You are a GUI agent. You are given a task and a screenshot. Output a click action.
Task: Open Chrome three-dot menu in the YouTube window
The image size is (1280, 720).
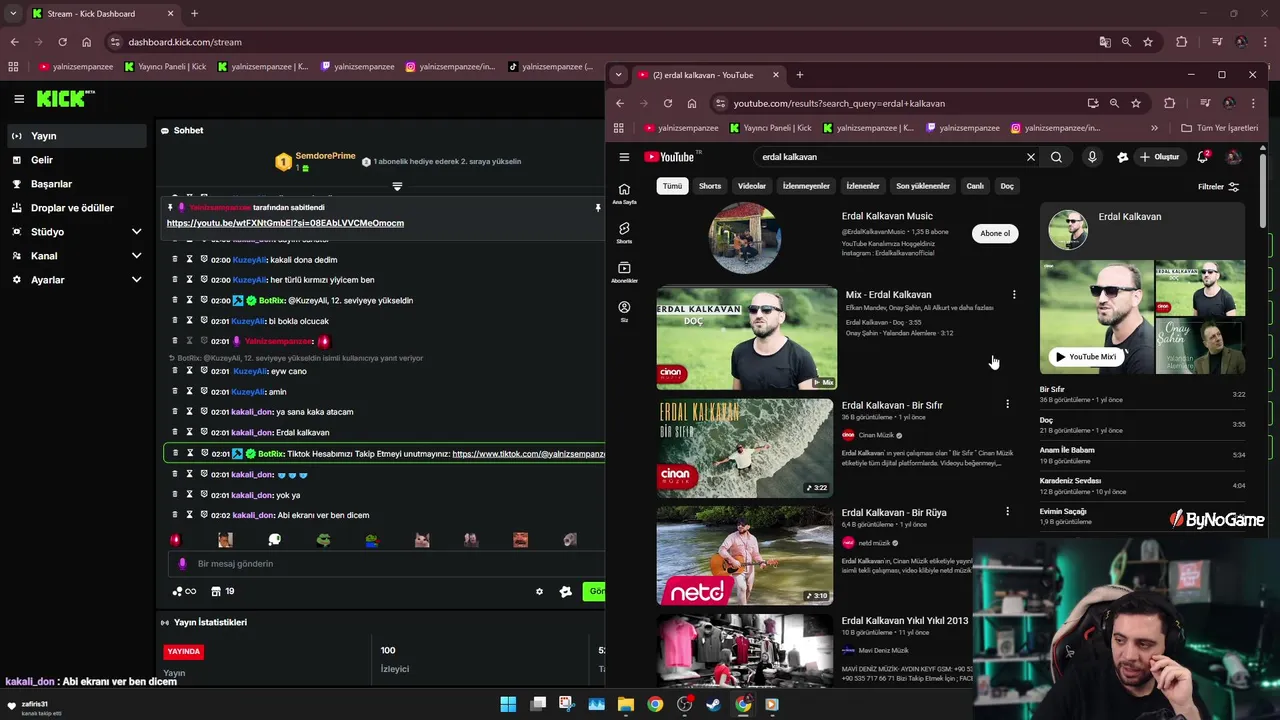[x=1253, y=103]
